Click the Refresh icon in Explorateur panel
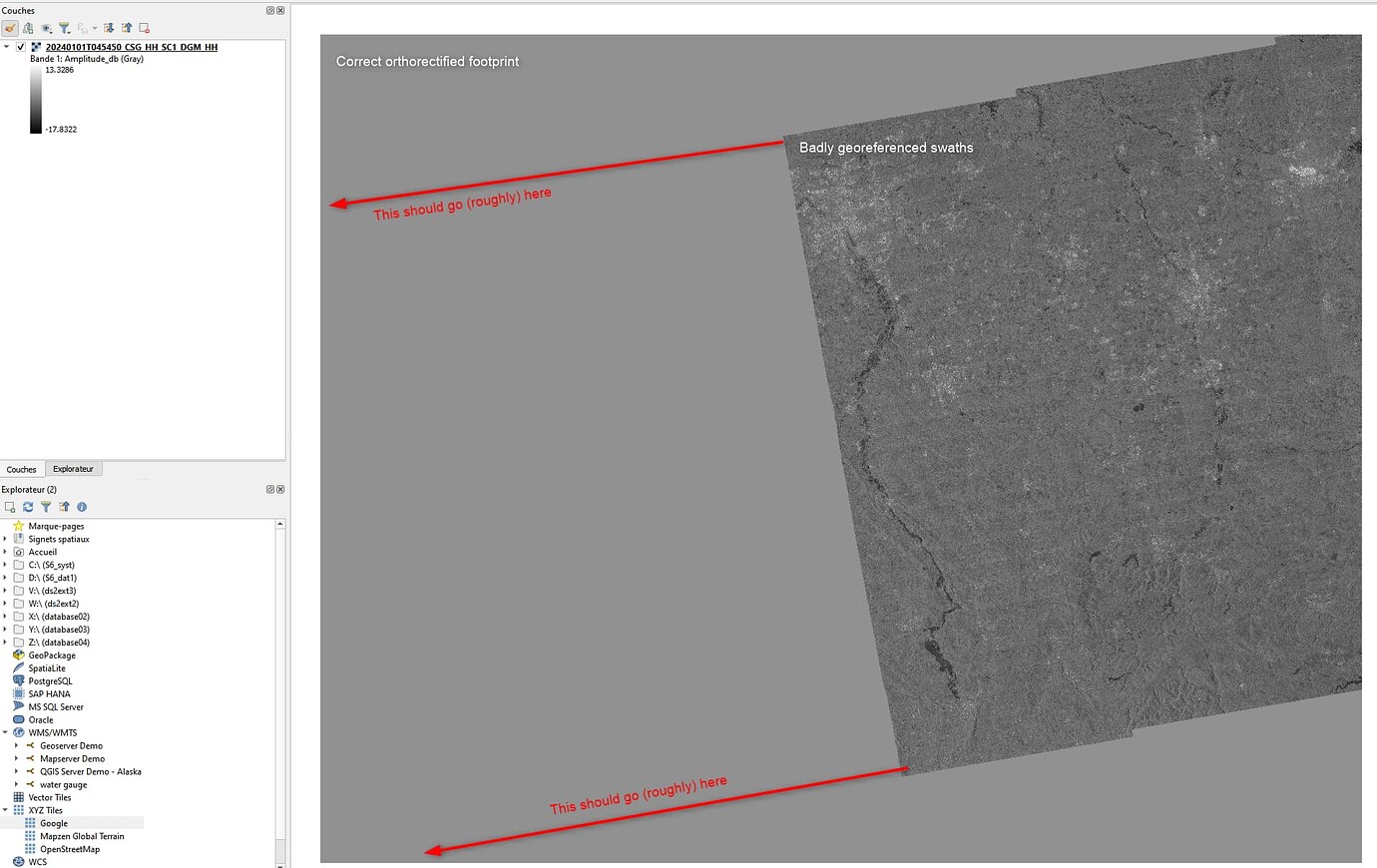This screenshot has height=868, width=1377. point(27,507)
